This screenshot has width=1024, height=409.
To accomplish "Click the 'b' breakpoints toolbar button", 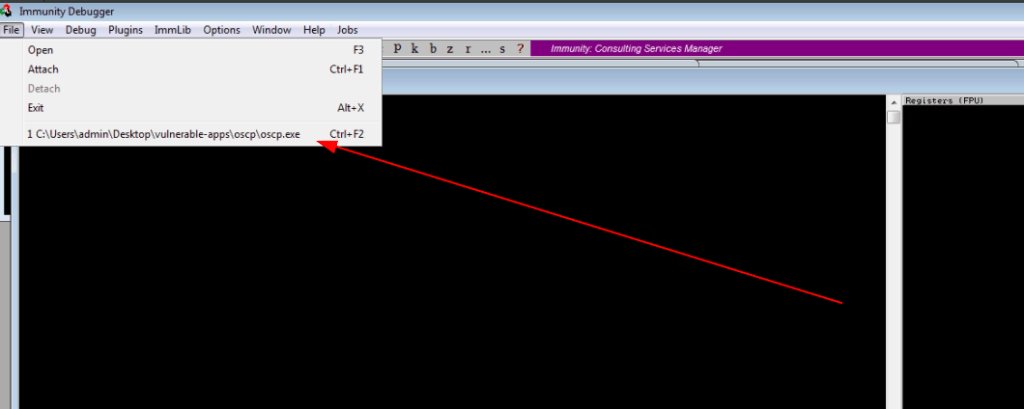I will point(433,49).
